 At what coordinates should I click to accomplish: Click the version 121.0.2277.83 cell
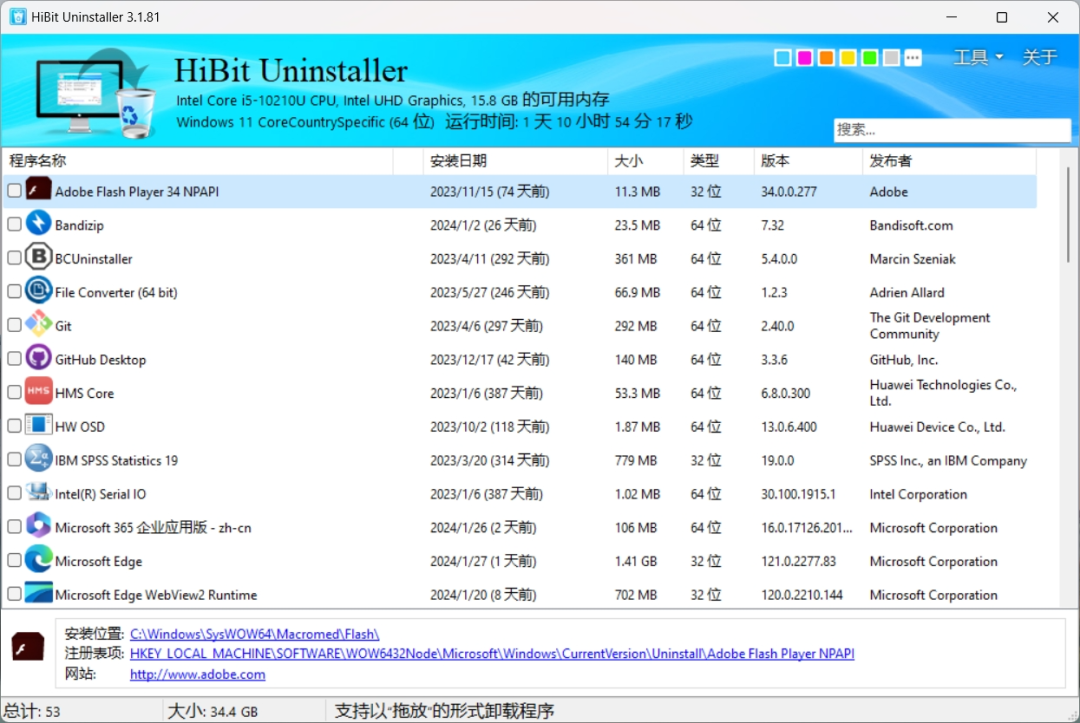click(798, 561)
